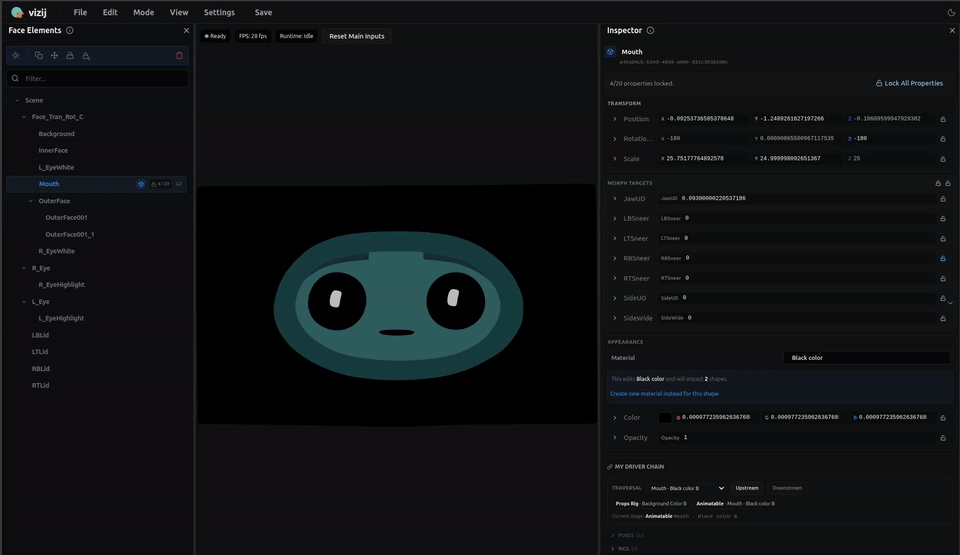Viewport: 960px width, 555px height.
Task: Click the link icon beside My Driver Chain
Action: [610, 467]
